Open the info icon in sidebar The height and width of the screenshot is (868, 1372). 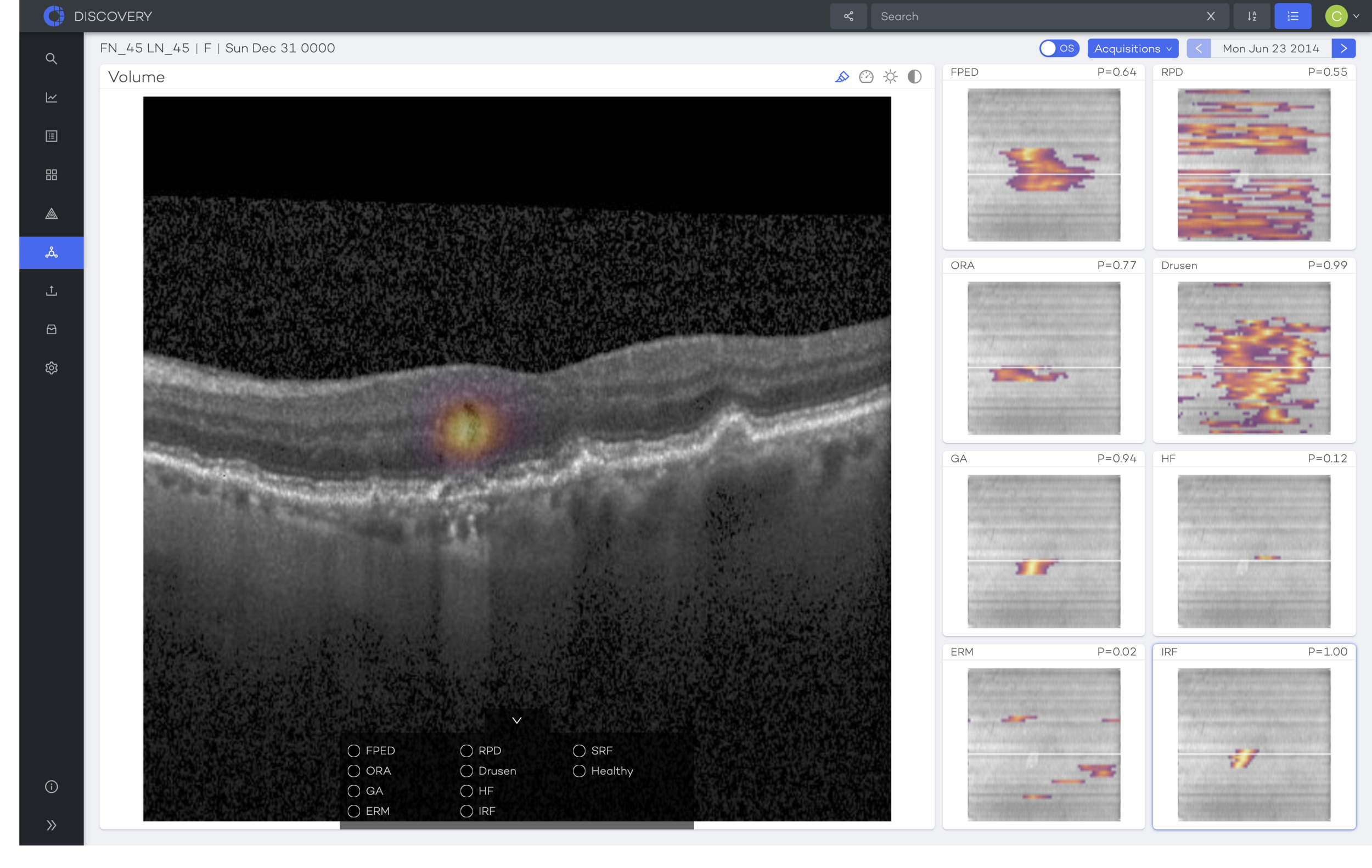[x=51, y=787]
